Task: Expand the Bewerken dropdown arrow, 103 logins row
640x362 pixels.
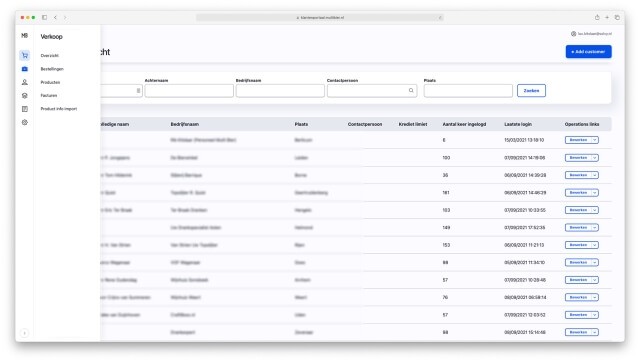Action: pyautogui.click(x=595, y=210)
